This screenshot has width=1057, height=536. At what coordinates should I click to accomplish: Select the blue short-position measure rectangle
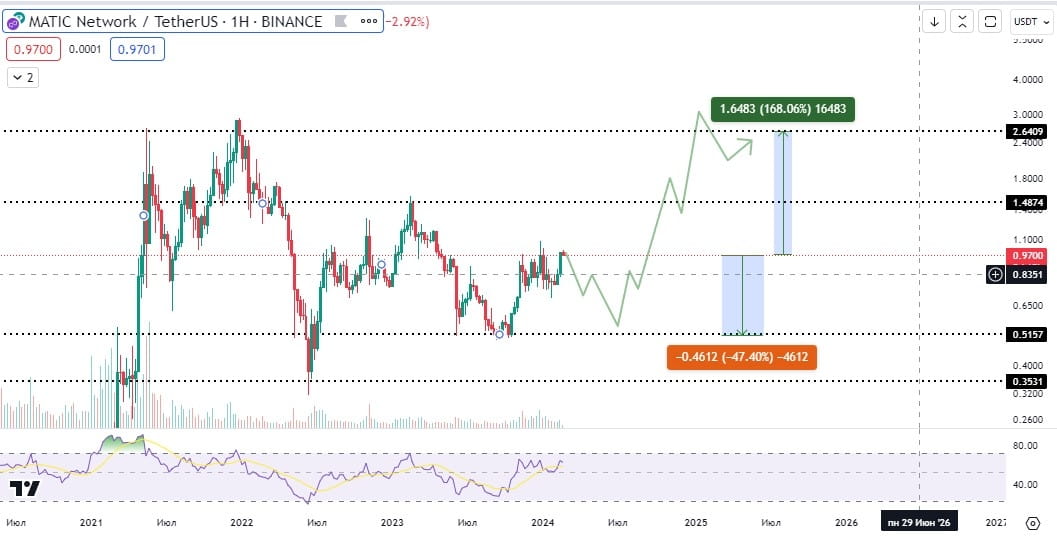[743, 295]
